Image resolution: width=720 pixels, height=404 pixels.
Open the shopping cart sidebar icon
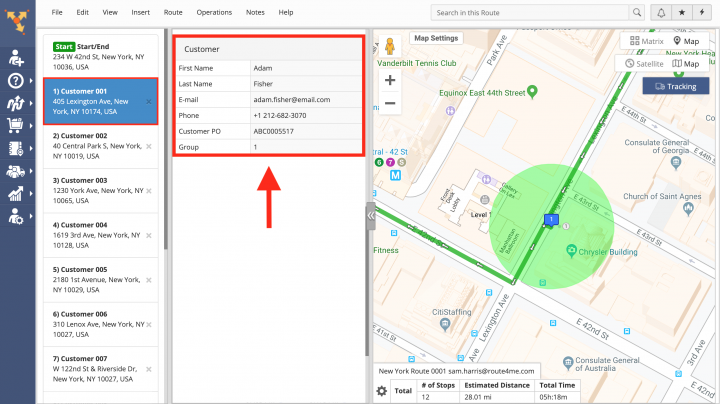pos(16,126)
